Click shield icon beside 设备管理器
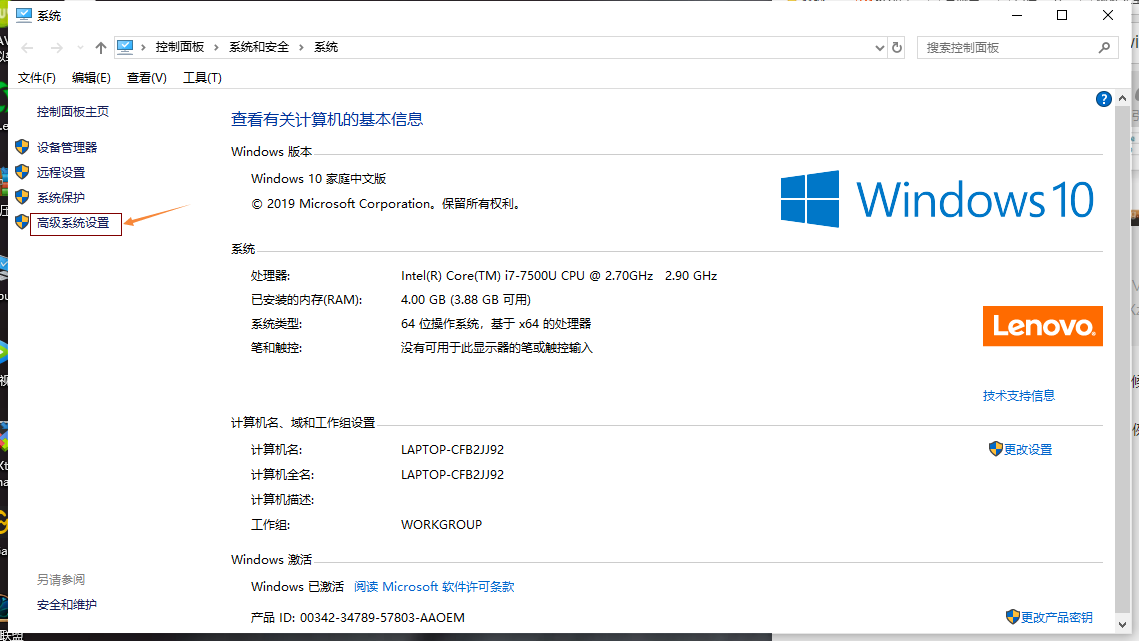 [x=22, y=147]
